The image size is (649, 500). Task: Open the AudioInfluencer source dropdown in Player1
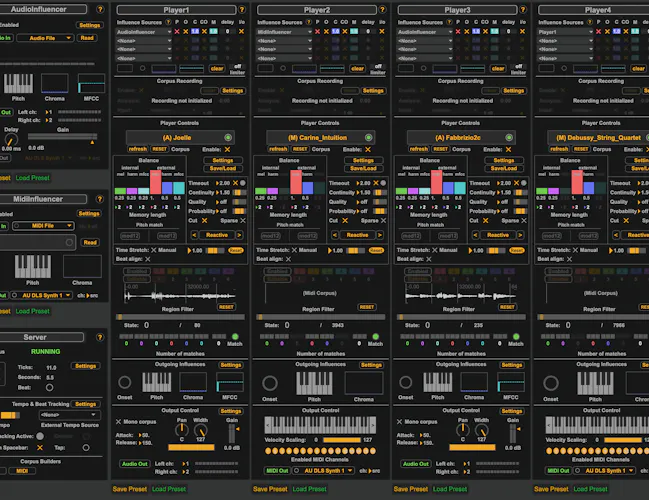(x=143, y=32)
